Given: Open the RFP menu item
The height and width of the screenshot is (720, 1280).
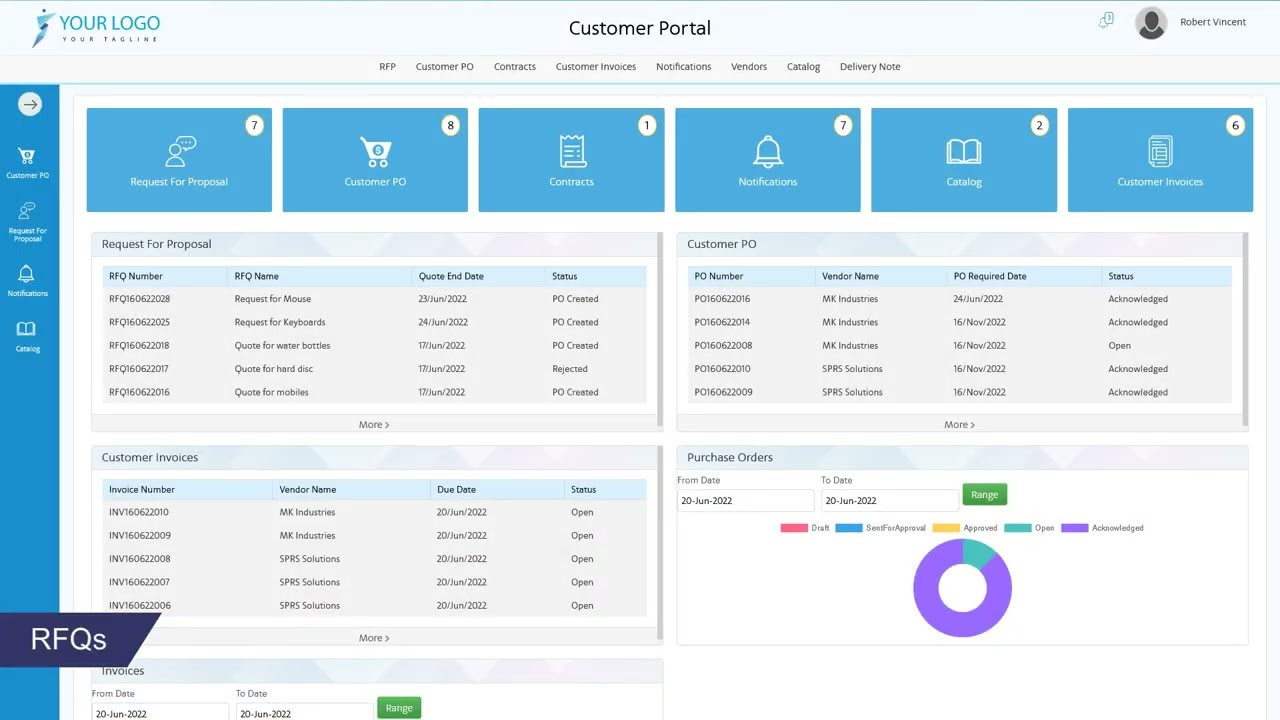Looking at the screenshot, I should (387, 67).
